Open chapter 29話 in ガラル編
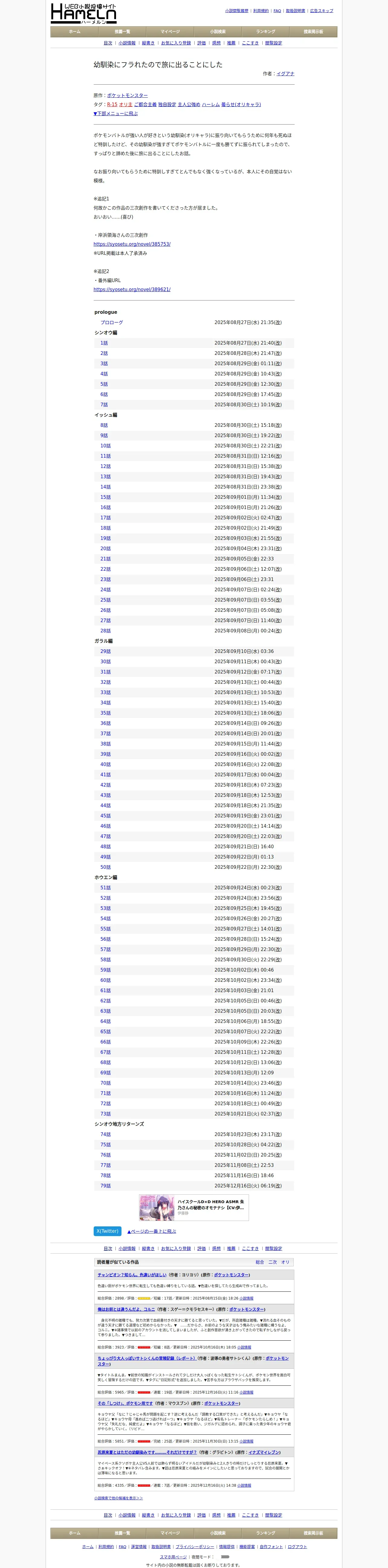Viewport: 388px width, 1568px height. pyautogui.click(x=106, y=651)
